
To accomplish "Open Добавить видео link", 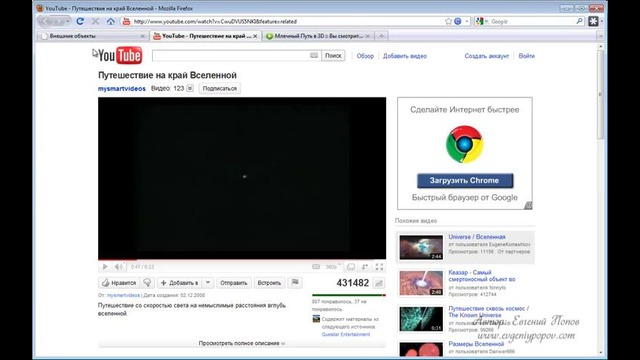I will [x=404, y=56].
